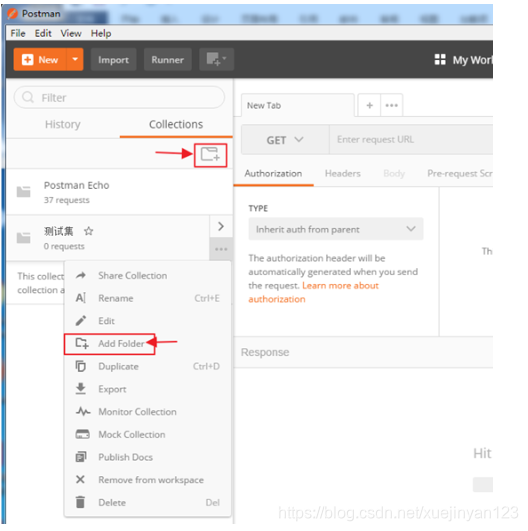Choose Monitor Collection from context menu
The image size is (528, 531).
(x=148, y=412)
